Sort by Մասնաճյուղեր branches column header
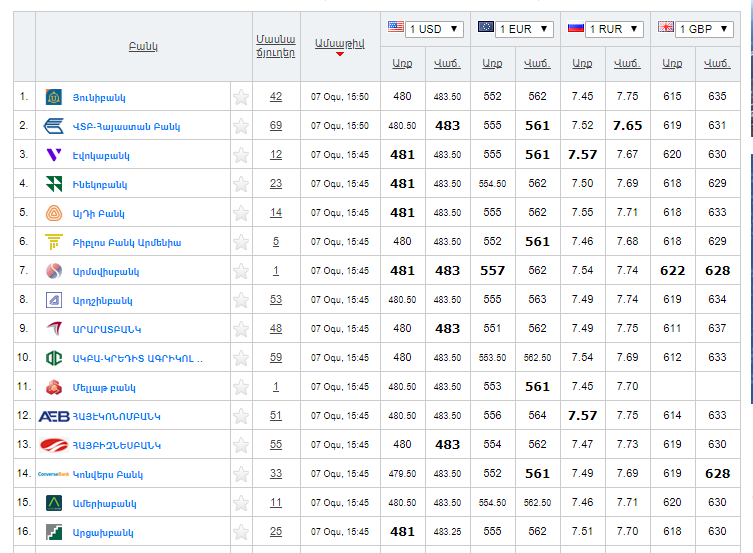 276,46
